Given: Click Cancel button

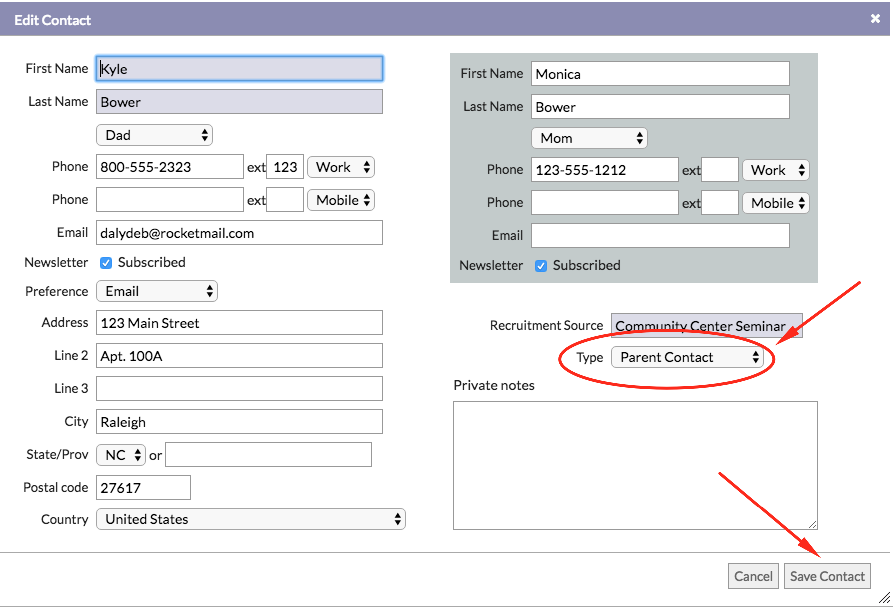Looking at the screenshot, I should tap(753, 576).
